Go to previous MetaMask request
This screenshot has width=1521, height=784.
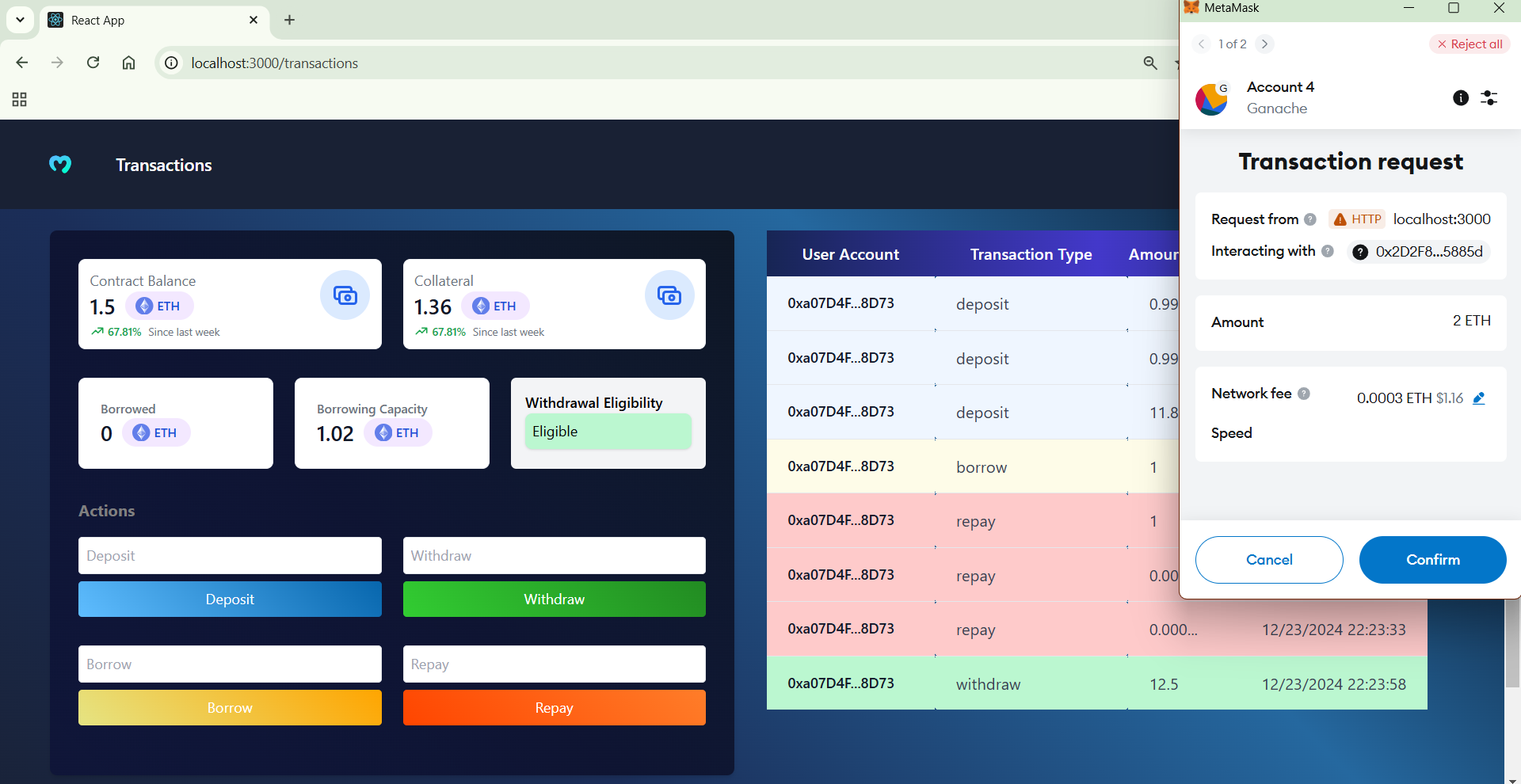click(1202, 44)
